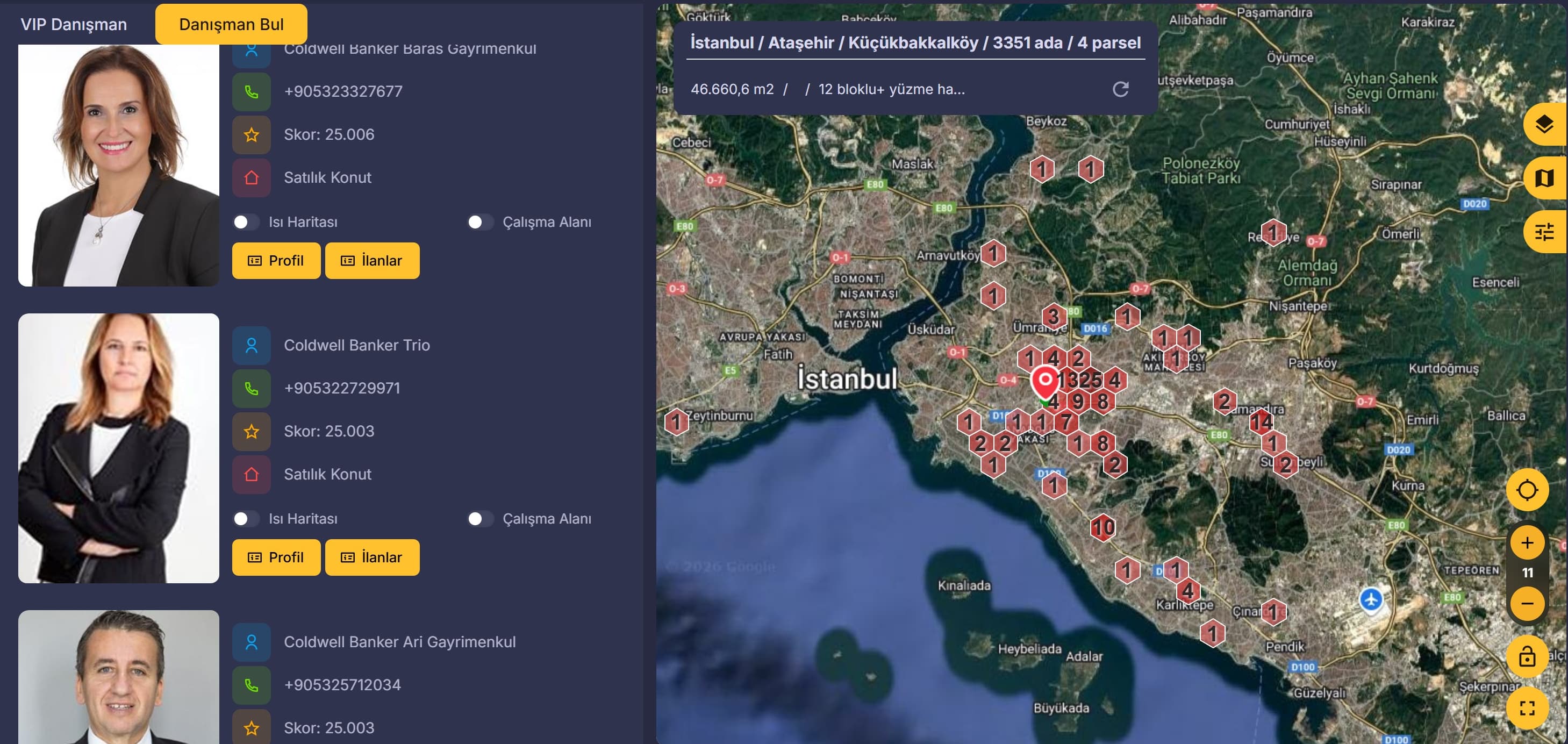Click the star icon in the Coldwell Banker Trio card
Image resolution: width=1568 pixels, height=744 pixels.
pyautogui.click(x=252, y=432)
